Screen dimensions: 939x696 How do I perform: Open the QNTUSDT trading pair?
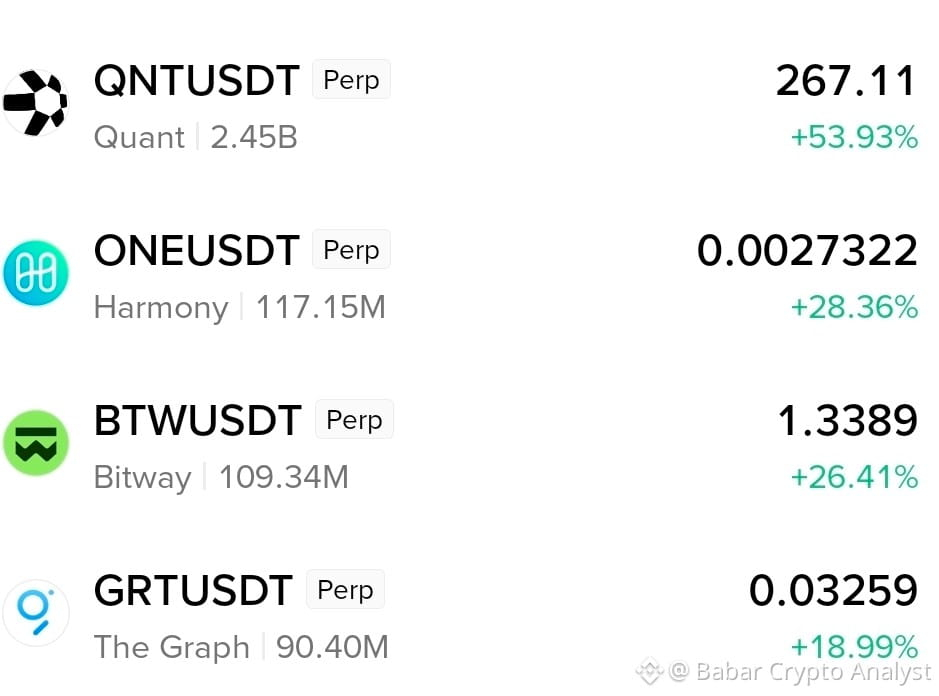pos(196,80)
